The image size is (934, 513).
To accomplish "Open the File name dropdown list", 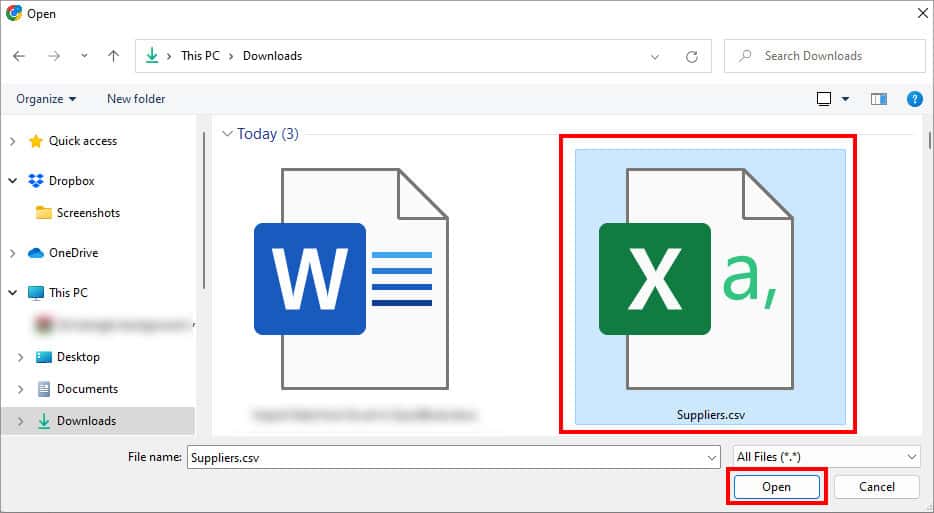I will [x=712, y=458].
